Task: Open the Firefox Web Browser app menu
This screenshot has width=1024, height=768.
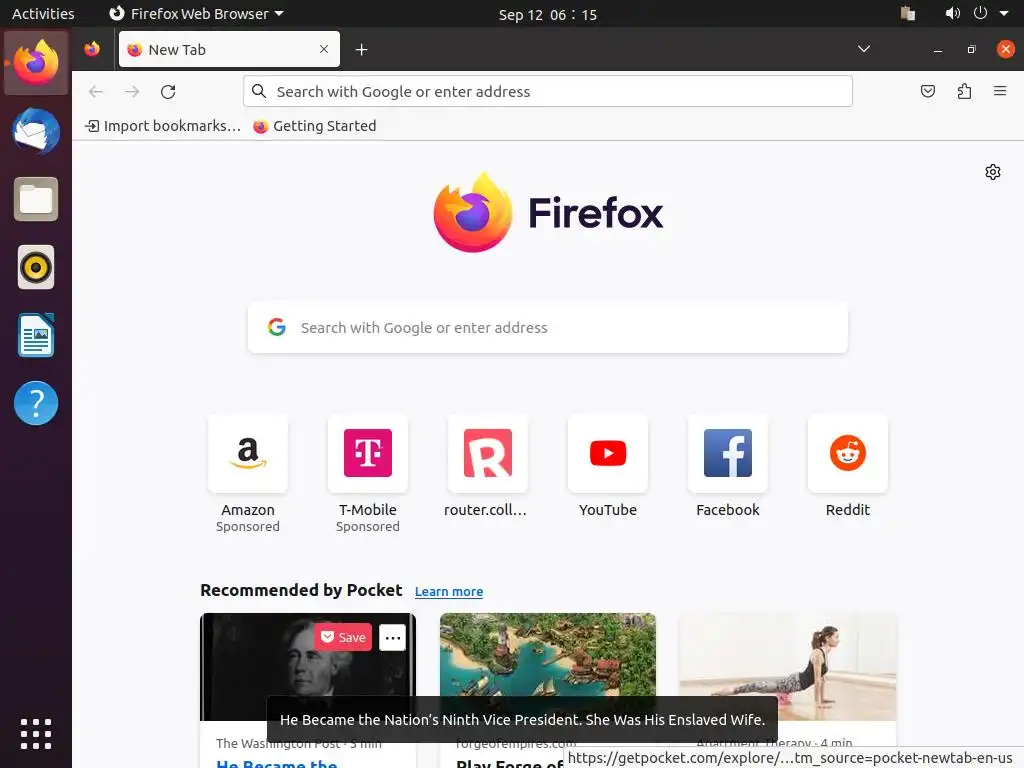Action: pyautogui.click(x=196, y=14)
